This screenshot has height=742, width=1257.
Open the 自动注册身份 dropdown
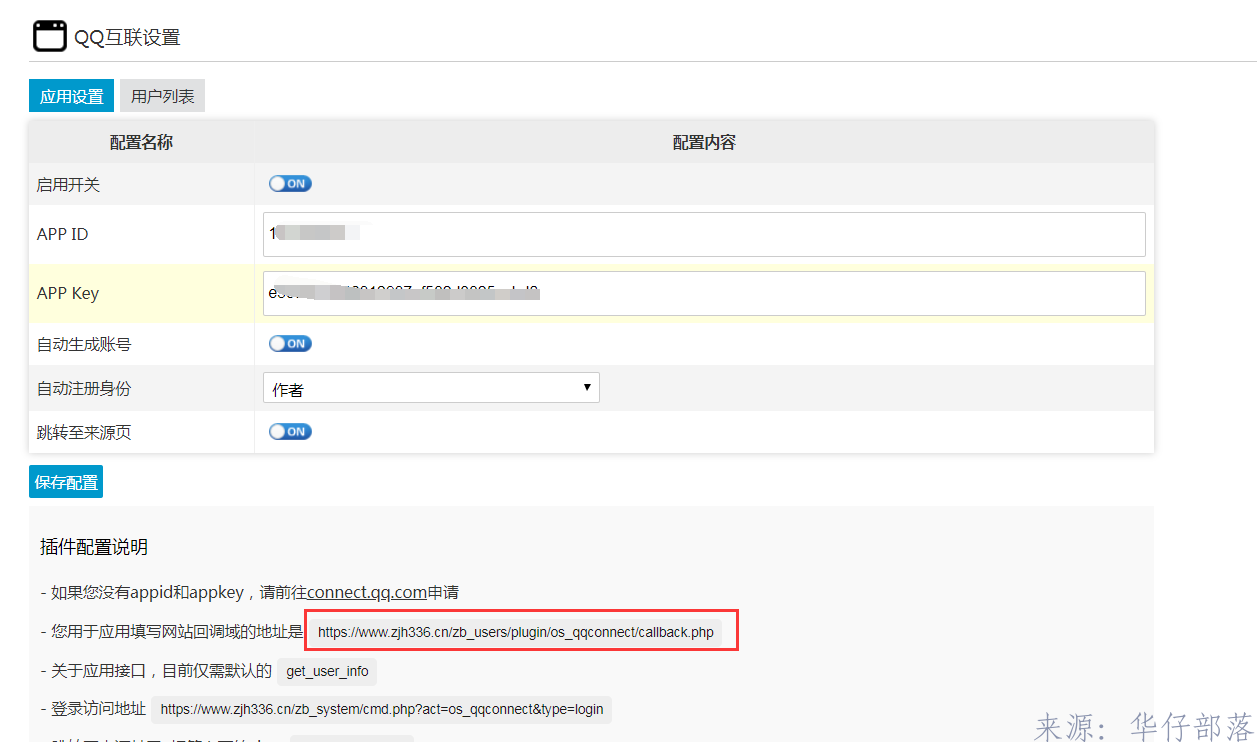tap(431, 388)
